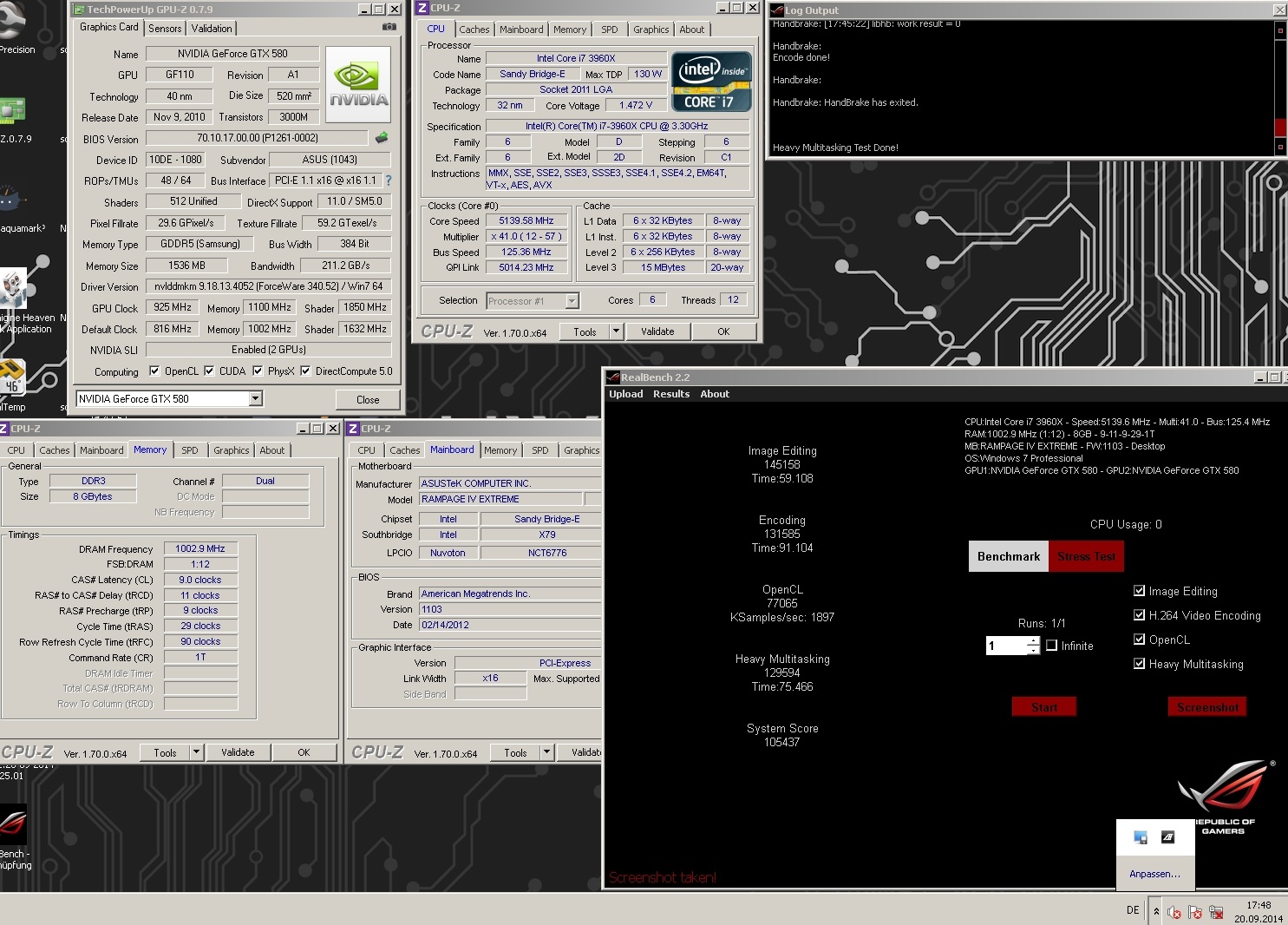1288x925 pixels.
Task: Click the Screenshot button in RealBench
Action: (1207, 707)
